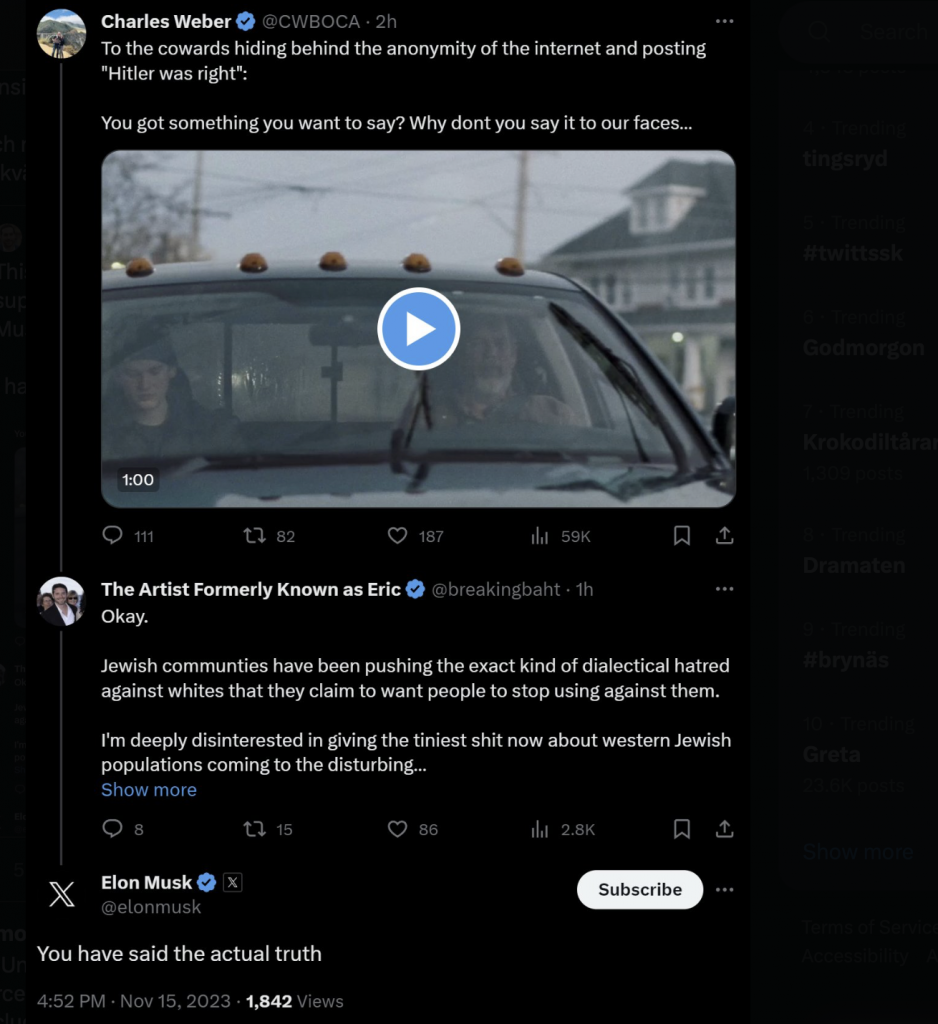The image size is (938, 1024).
Task: Open Charles Weber's profile avatar
Action: click(x=61, y=33)
